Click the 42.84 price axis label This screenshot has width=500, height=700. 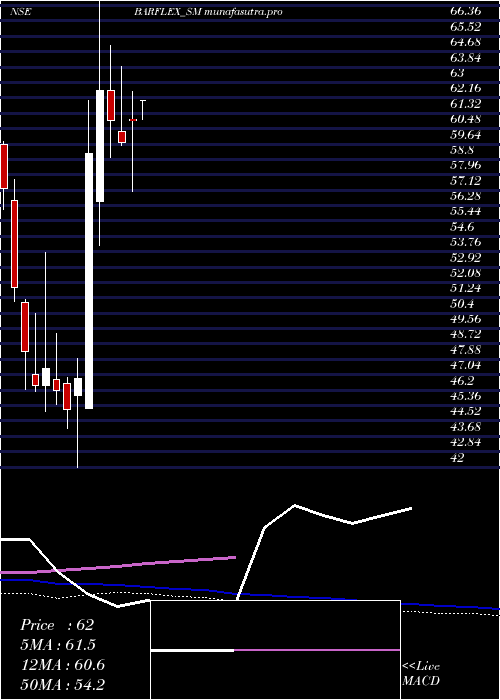pyautogui.click(x=466, y=443)
